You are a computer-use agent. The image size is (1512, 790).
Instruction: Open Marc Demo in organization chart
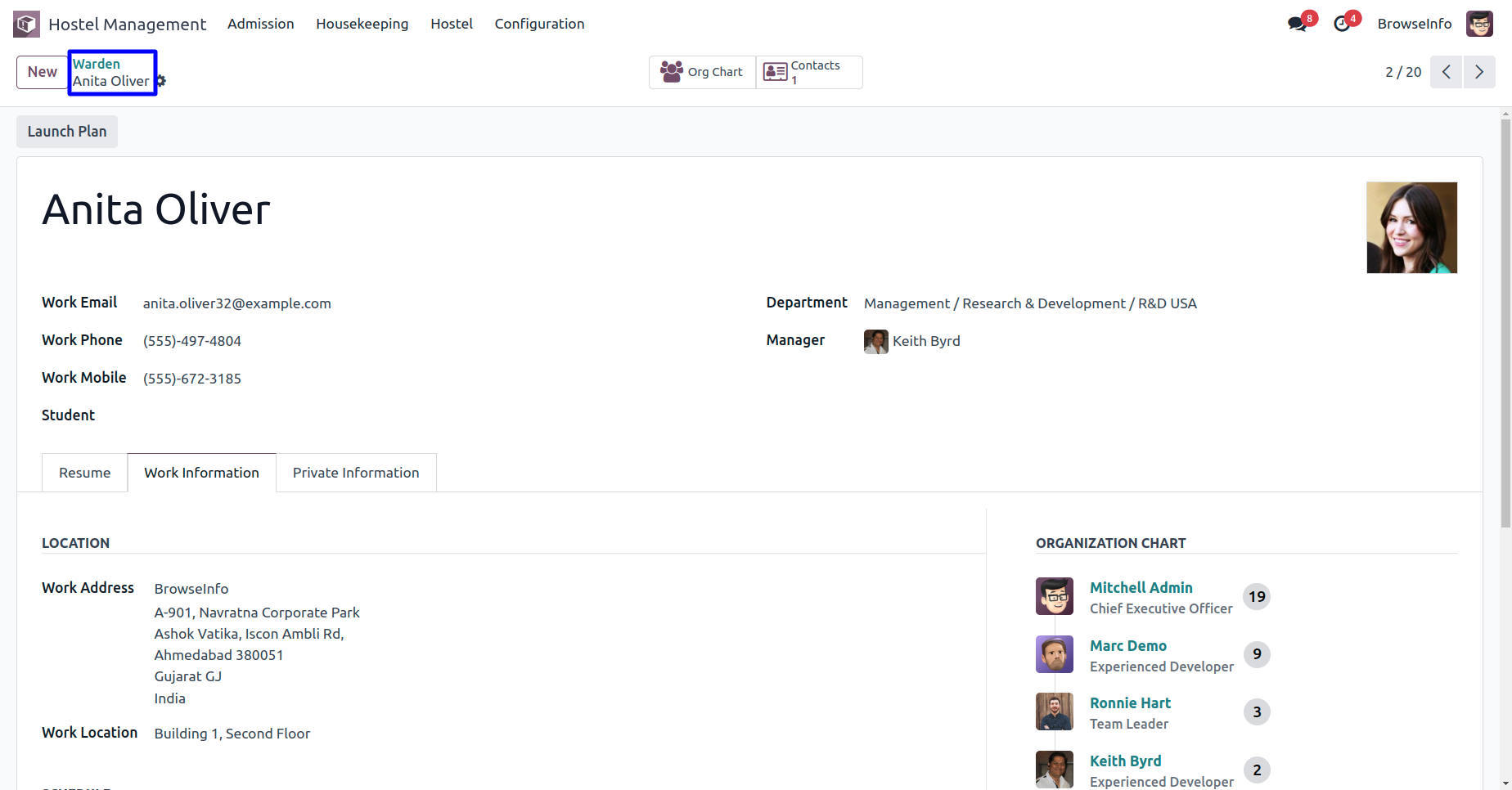[1128, 646]
